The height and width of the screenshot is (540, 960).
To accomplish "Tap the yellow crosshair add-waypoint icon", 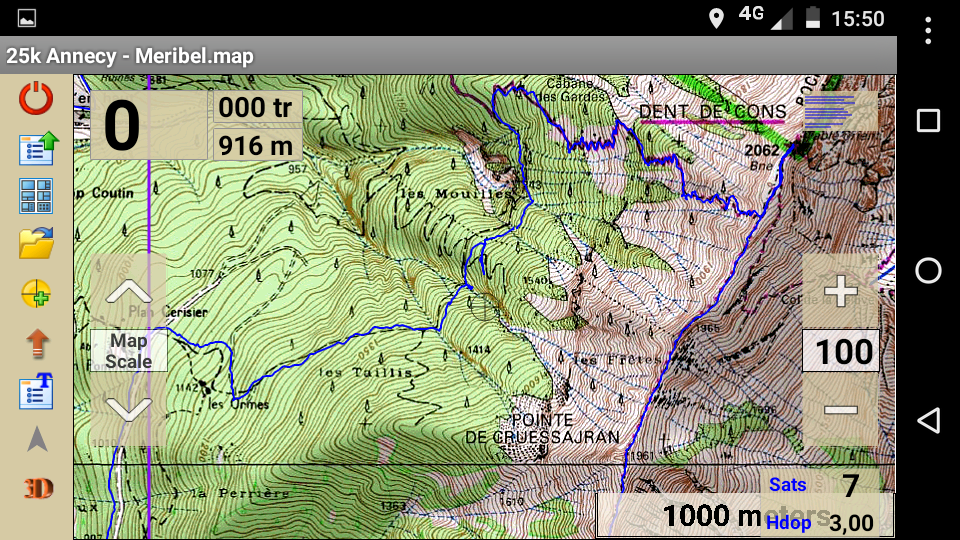I will pyautogui.click(x=36, y=294).
